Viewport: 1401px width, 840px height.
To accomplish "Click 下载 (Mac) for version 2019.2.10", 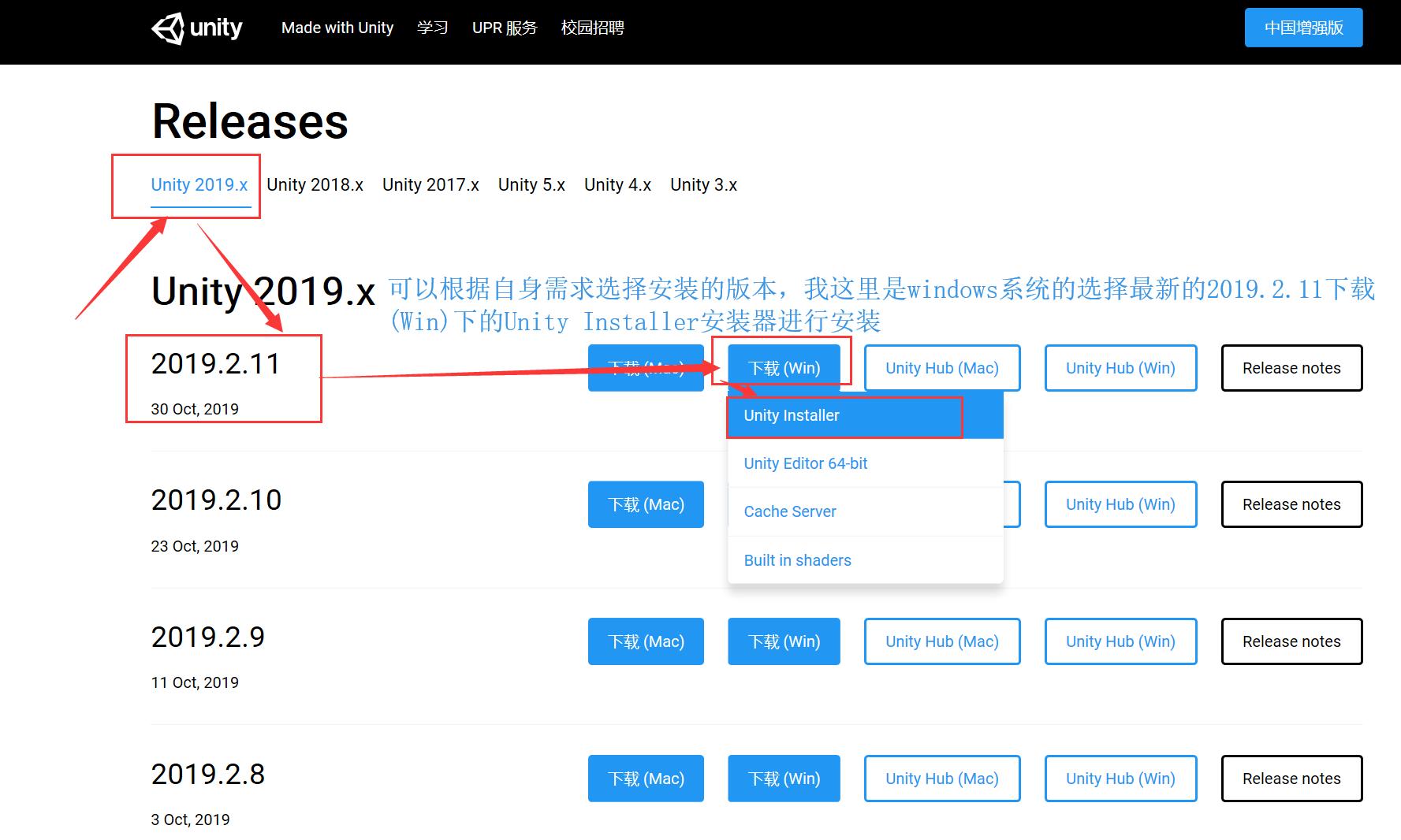I will (x=645, y=504).
